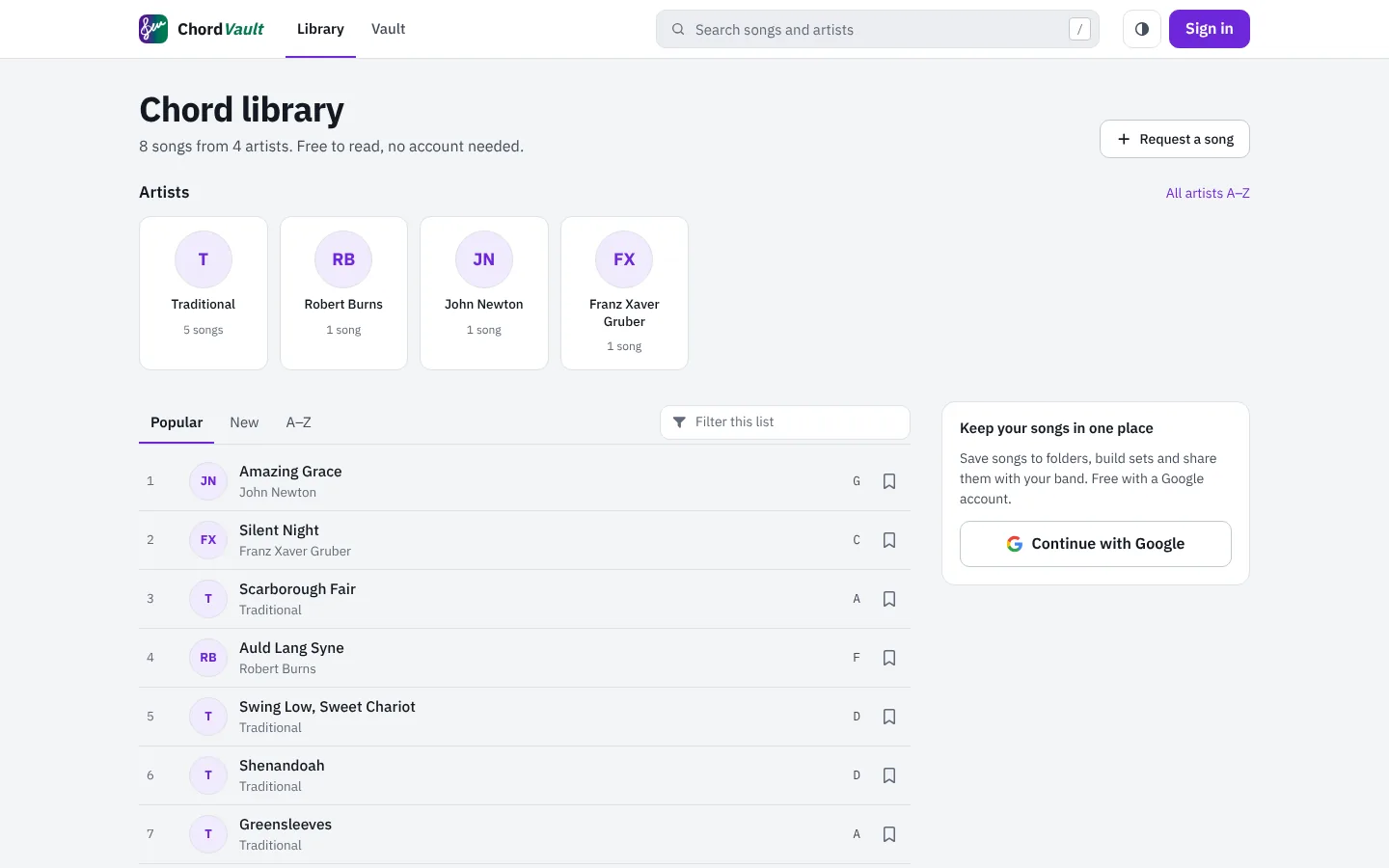Click the FX avatar beside Silent Night
The height and width of the screenshot is (868, 1389).
208,540
